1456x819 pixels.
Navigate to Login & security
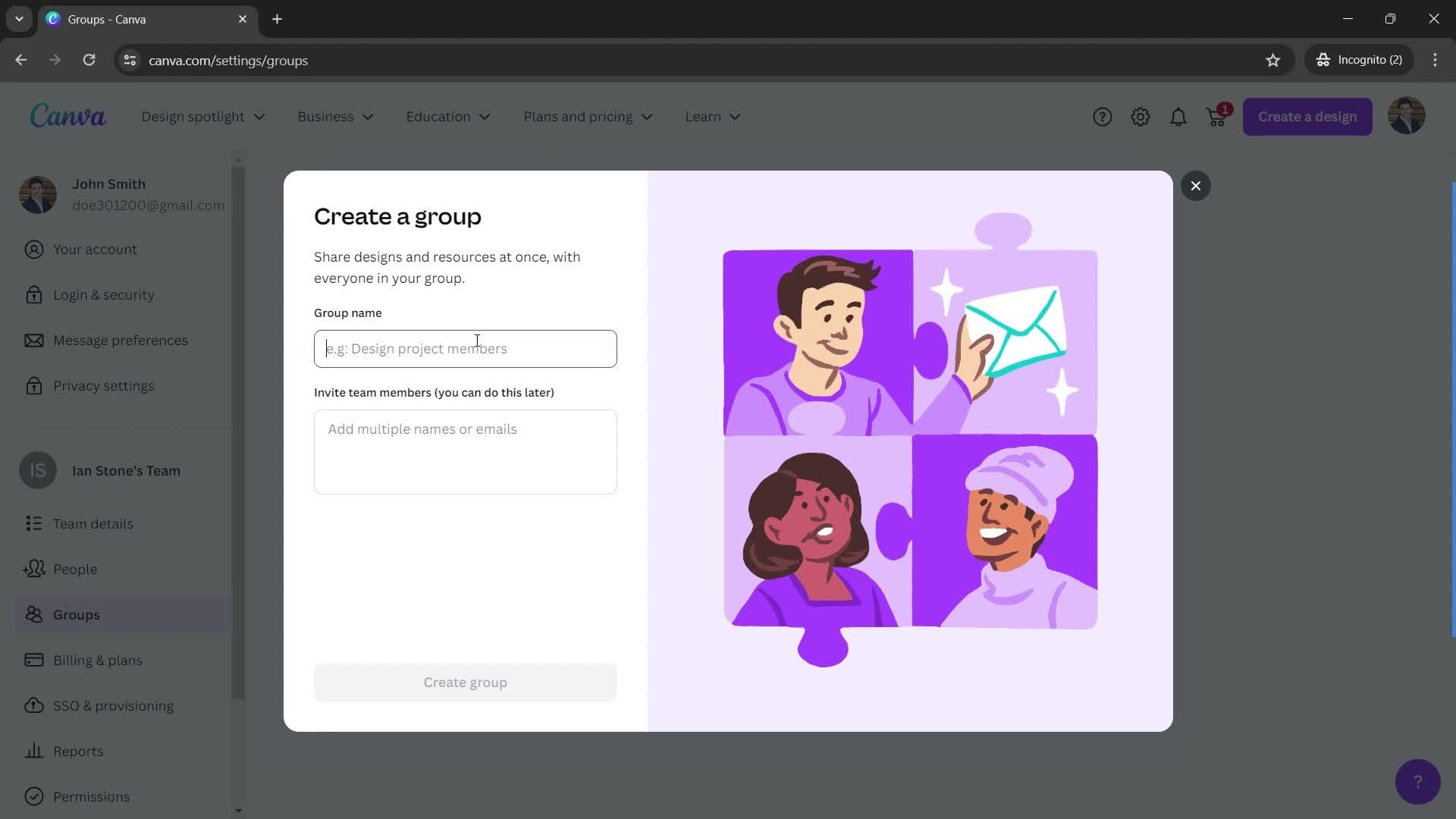[x=103, y=296]
